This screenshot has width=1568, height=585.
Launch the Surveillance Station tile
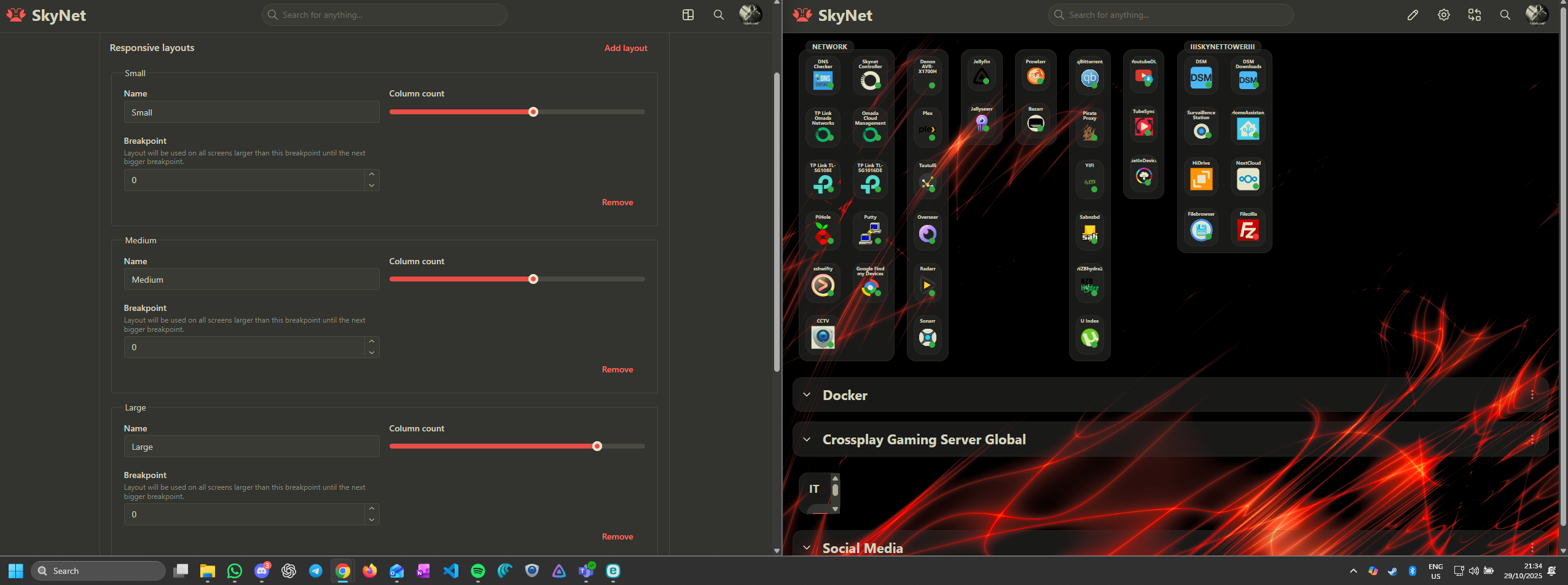click(x=1201, y=127)
